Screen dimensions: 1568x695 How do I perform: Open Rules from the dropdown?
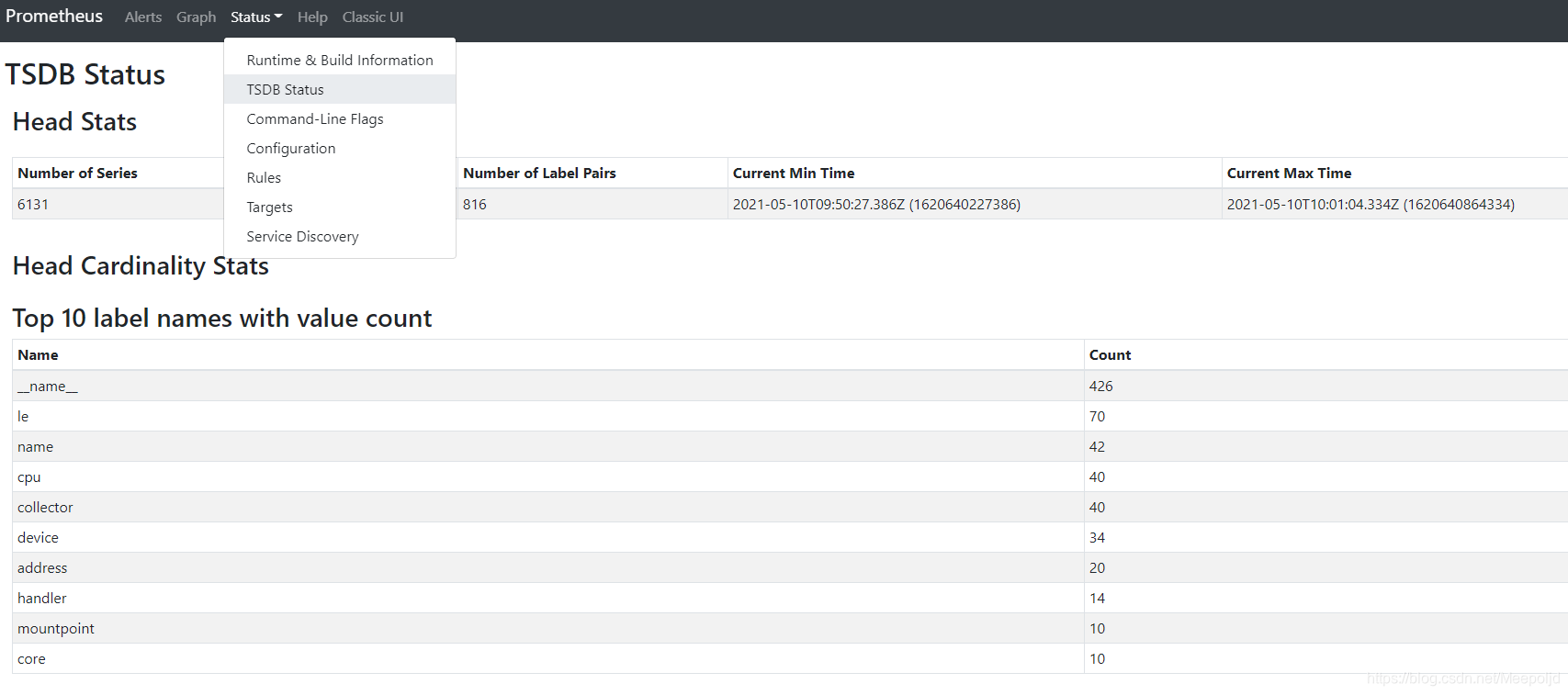click(340, 177)
